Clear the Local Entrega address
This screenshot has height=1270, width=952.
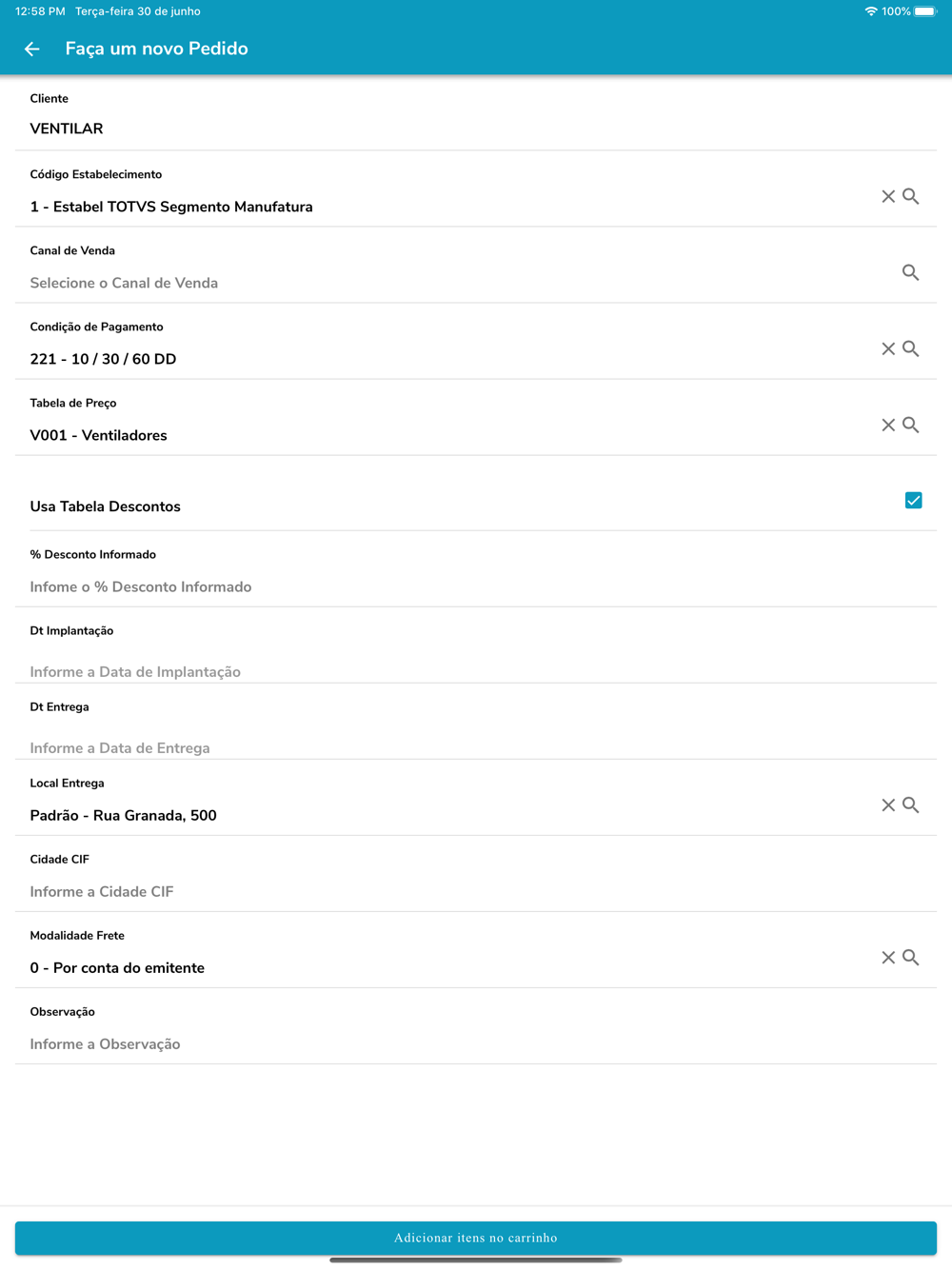click(x=888, y=805)
